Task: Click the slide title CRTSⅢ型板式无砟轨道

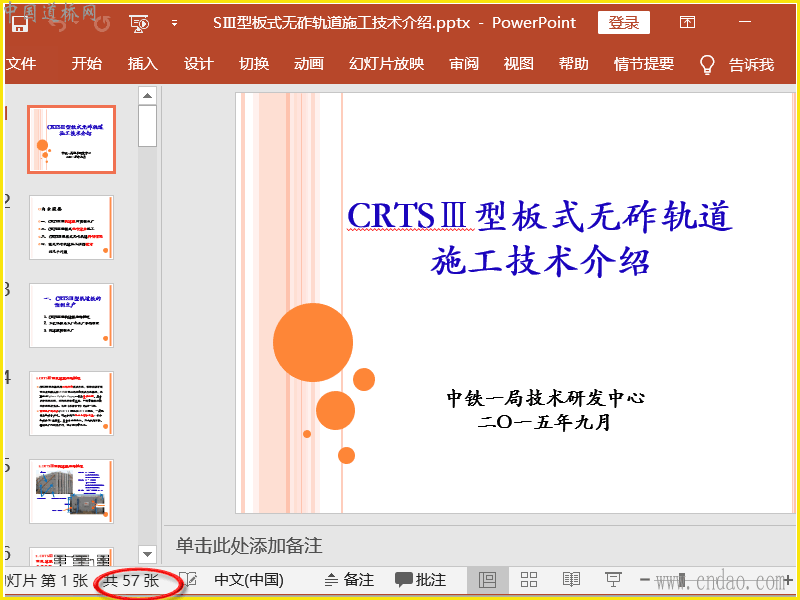Action: (x=540, y=216)
